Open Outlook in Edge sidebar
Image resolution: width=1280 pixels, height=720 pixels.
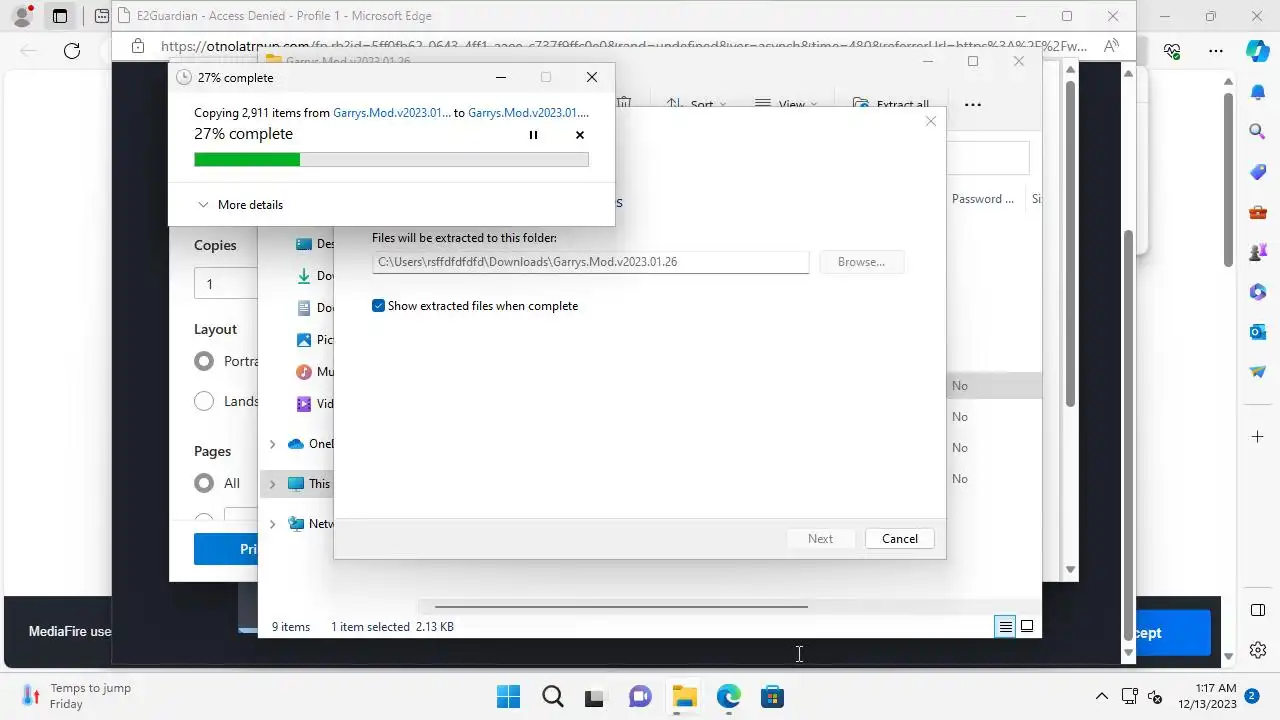point(1258,332)
